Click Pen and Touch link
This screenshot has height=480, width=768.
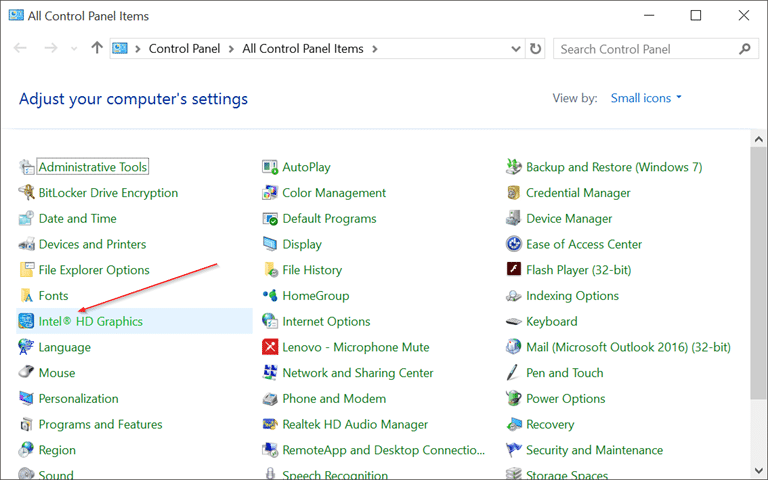pos(564,373)
